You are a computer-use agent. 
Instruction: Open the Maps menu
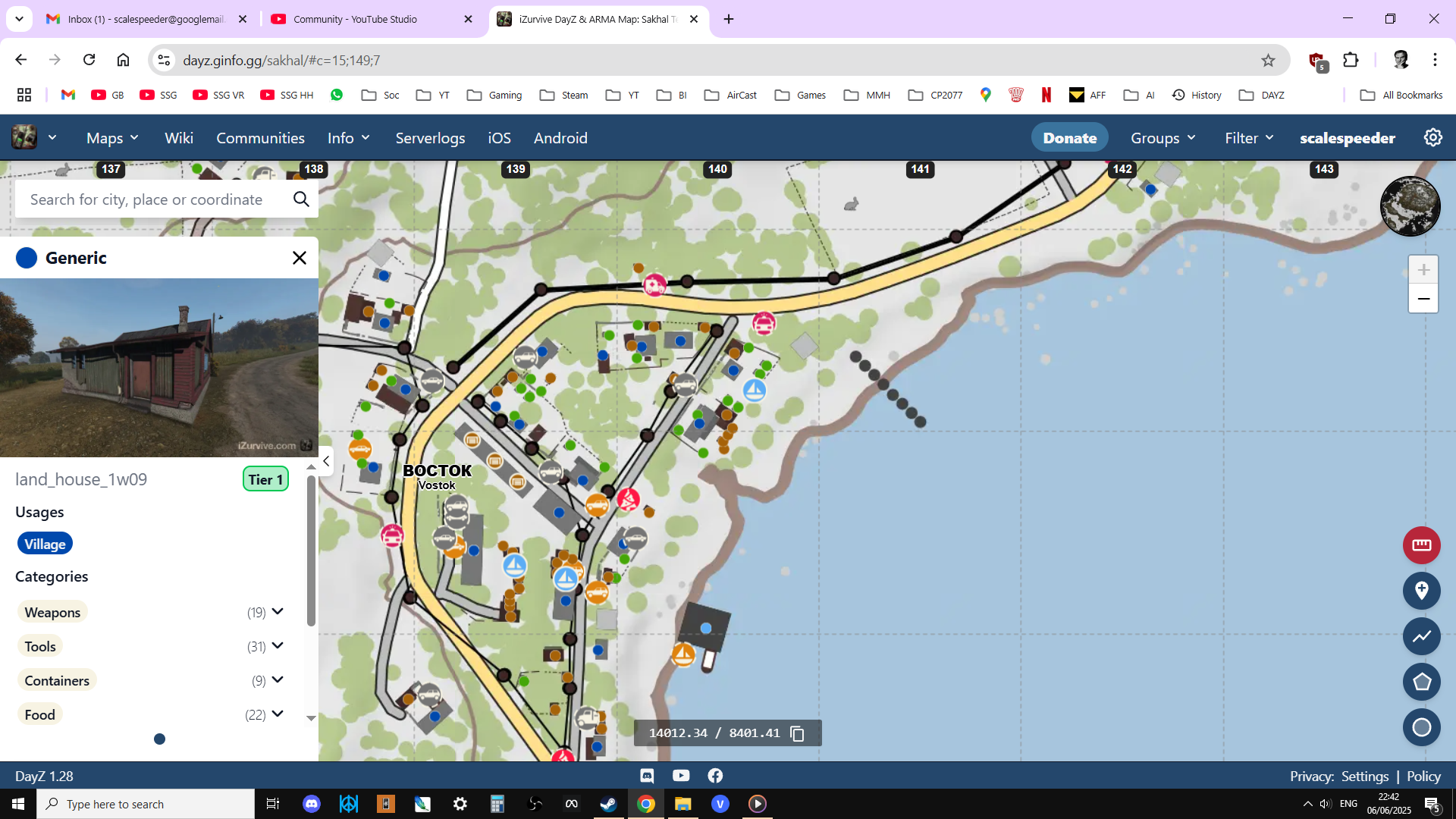coord(112,138)
